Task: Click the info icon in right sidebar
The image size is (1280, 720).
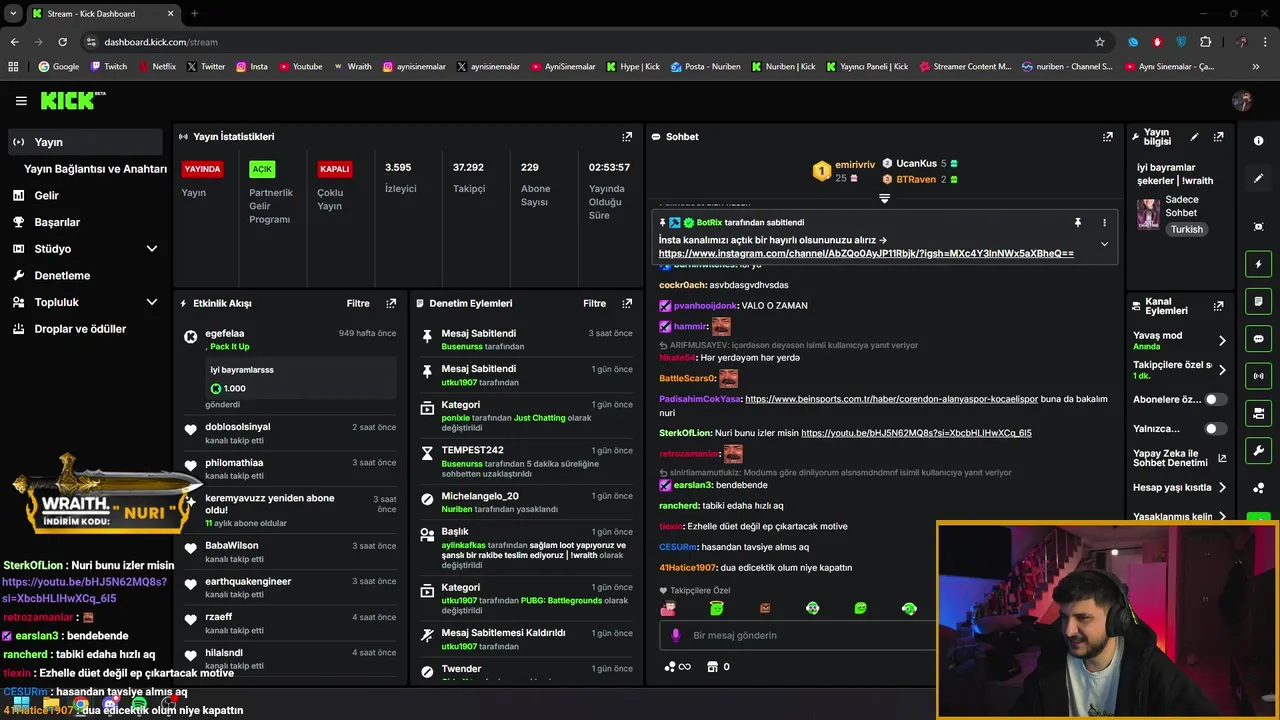Action: [x=1258, y=141]
